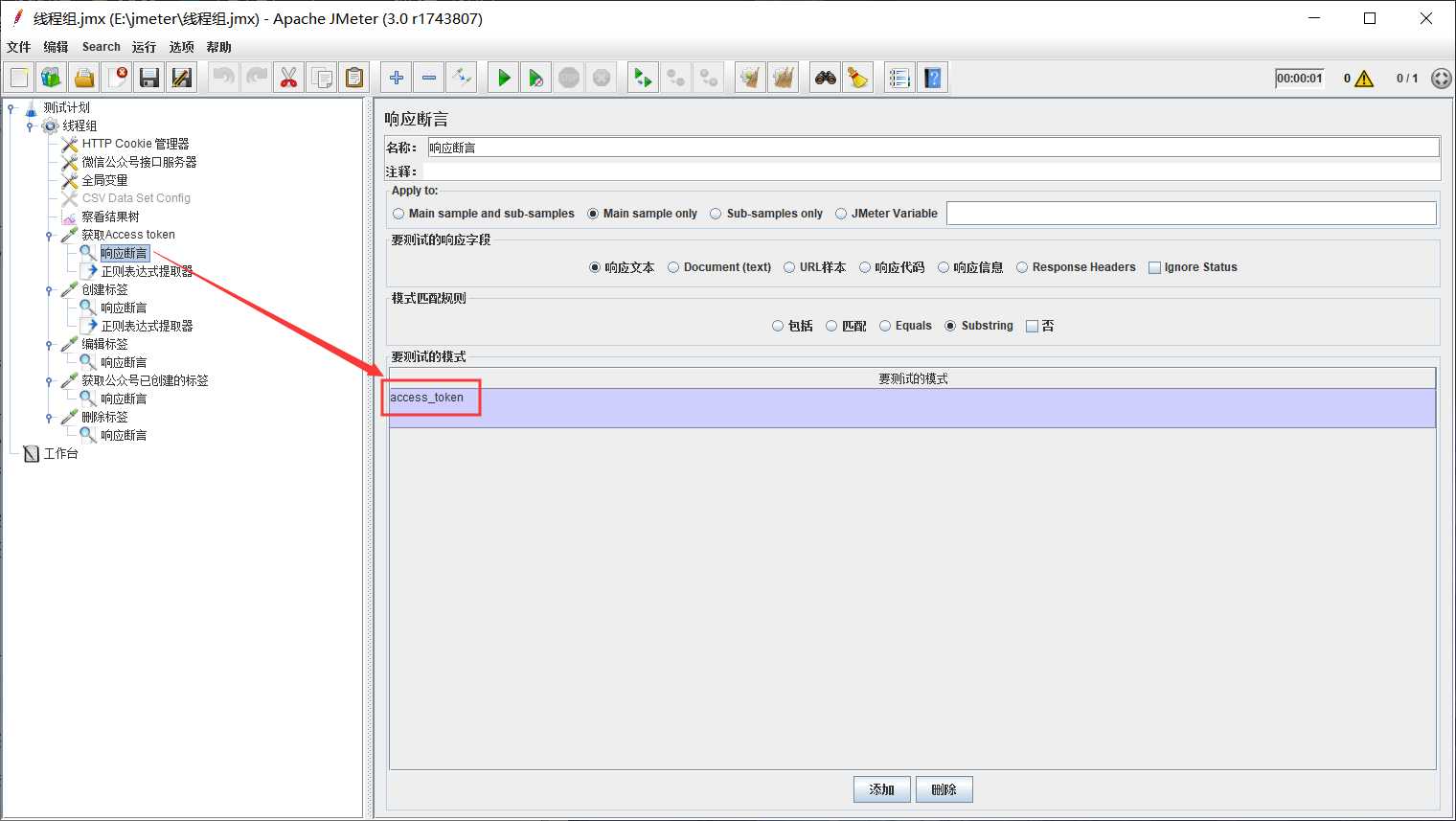Open the 选项 menu
1456x821 pixels.
181,47
